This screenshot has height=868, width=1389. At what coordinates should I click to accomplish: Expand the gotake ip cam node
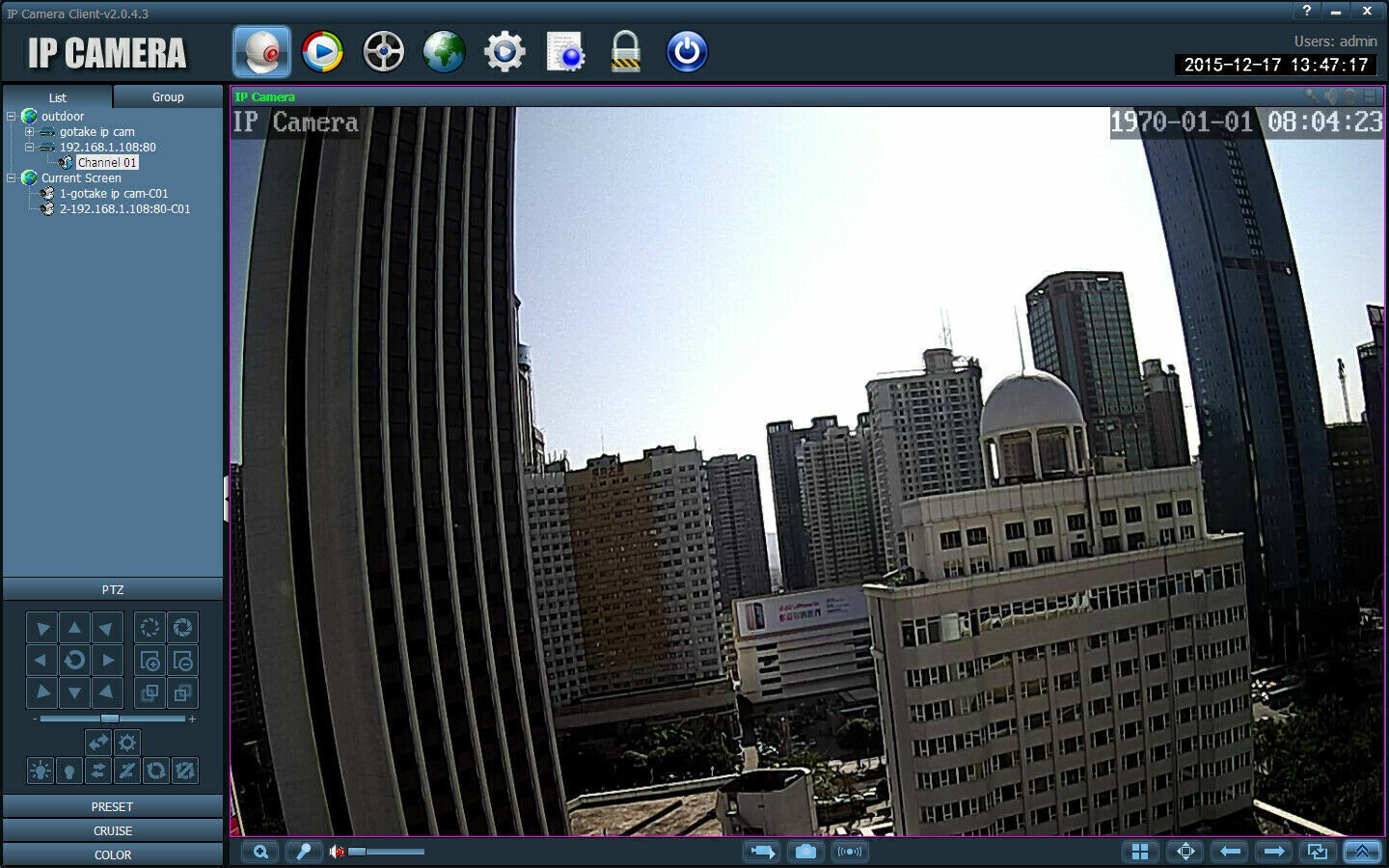coord(29,131)
